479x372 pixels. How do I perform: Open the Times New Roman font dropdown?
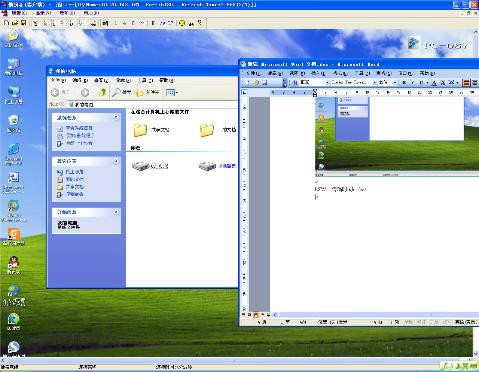pyautogui.click(x=375, y=82)
